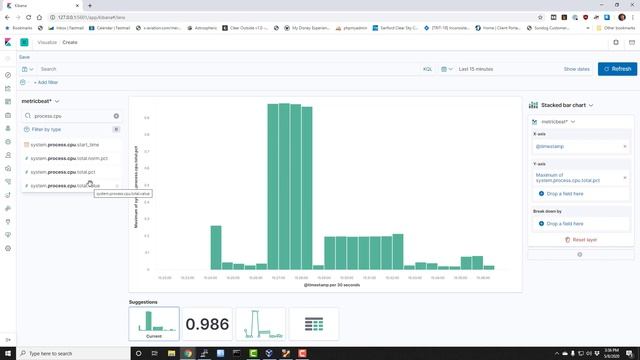
Task: Switch to the Kibana browser tab
Action: 41,5
